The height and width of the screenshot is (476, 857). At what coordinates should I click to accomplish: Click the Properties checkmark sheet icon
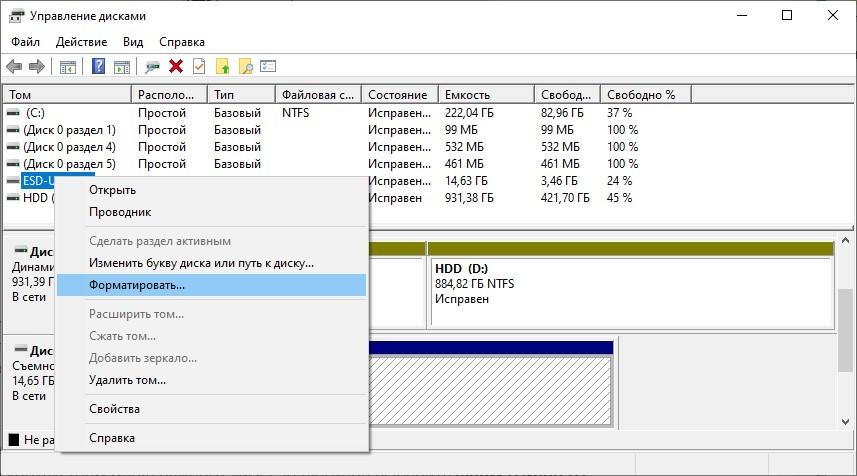click(199, 67)
